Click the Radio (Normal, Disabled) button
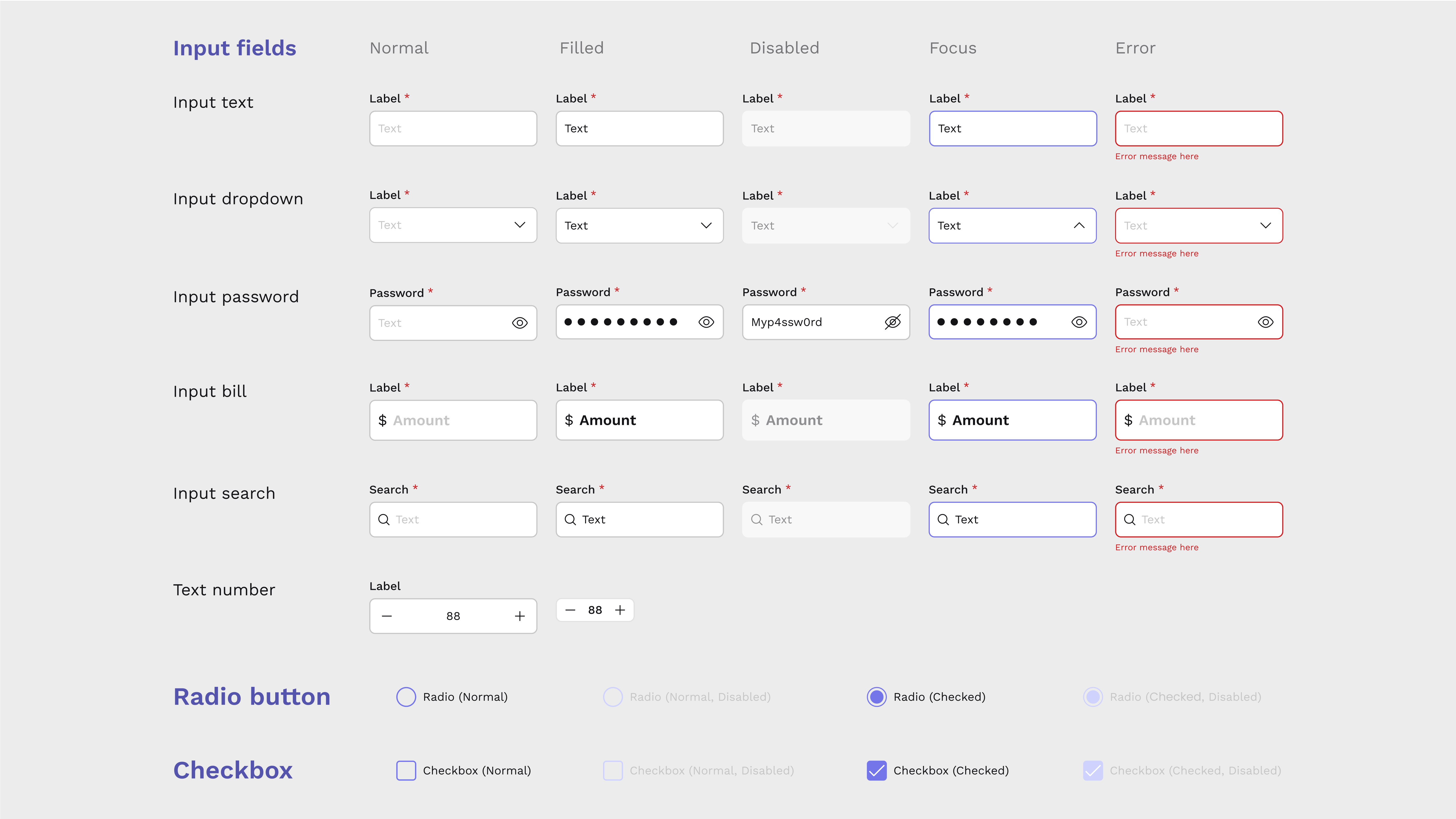The width and height of the screenshot is (1456, 819). pyautogui.click(x=613, y=697)
